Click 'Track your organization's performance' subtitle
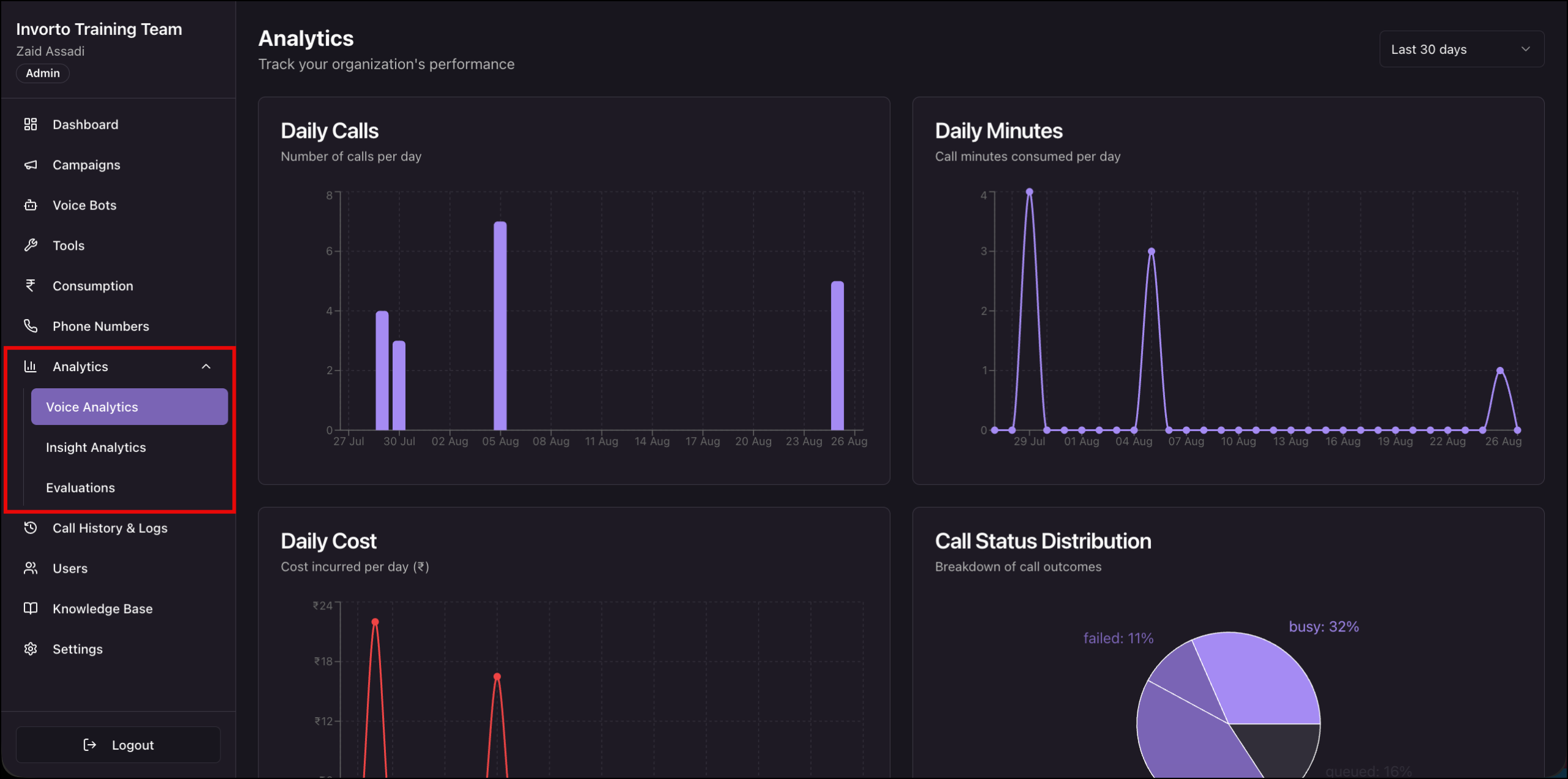This screenshot has height=779, width=1568. tap(386, 64)
